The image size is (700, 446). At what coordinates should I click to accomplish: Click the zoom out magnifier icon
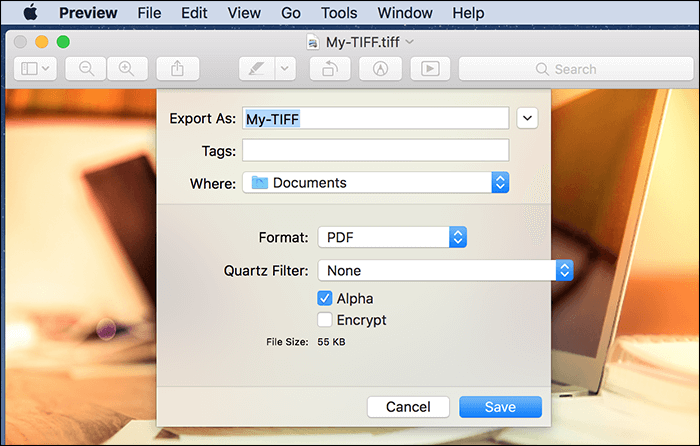click(x=86, y=69)
